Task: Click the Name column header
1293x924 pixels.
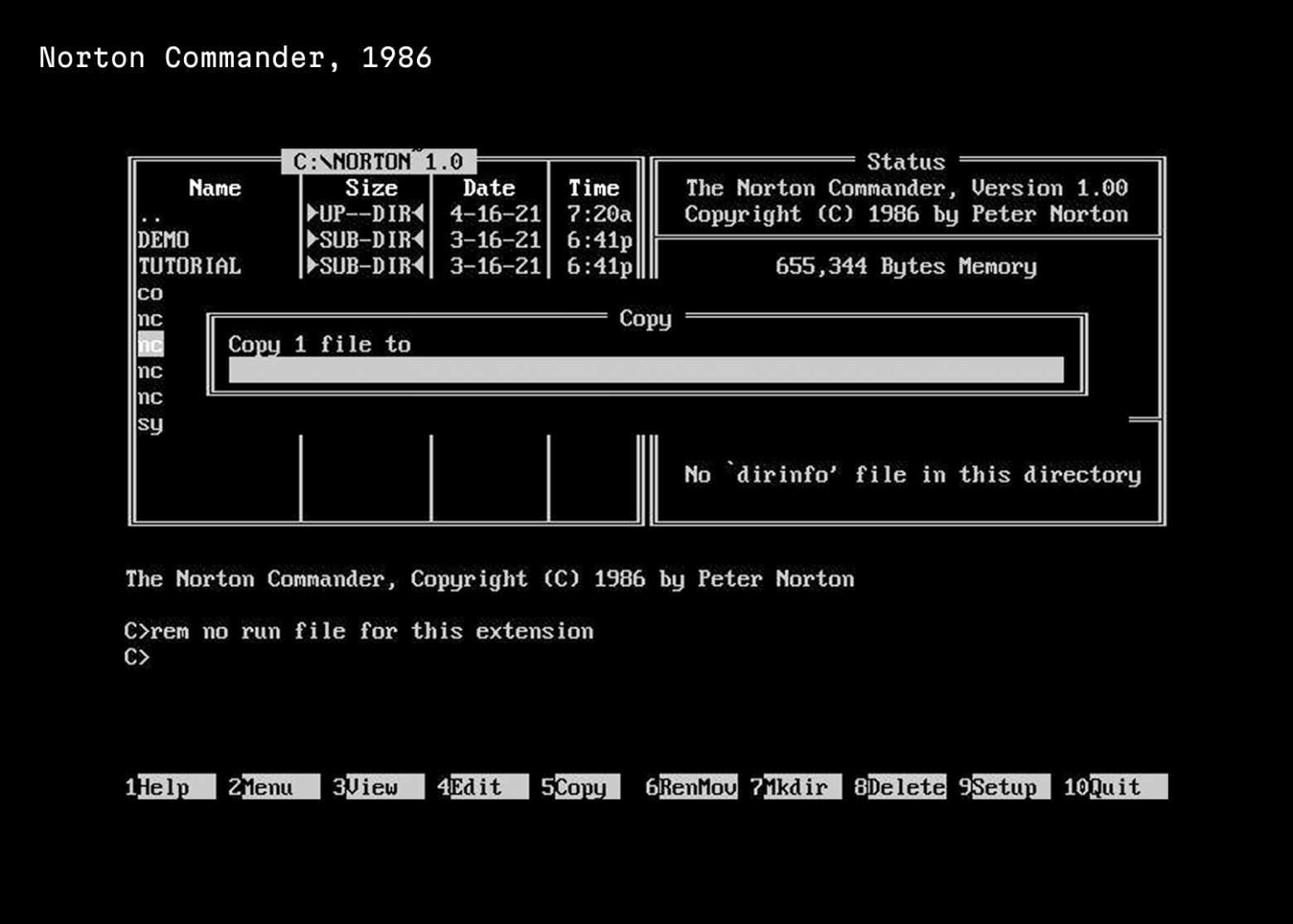Action: pyautogui.click(x=215, y=188)
